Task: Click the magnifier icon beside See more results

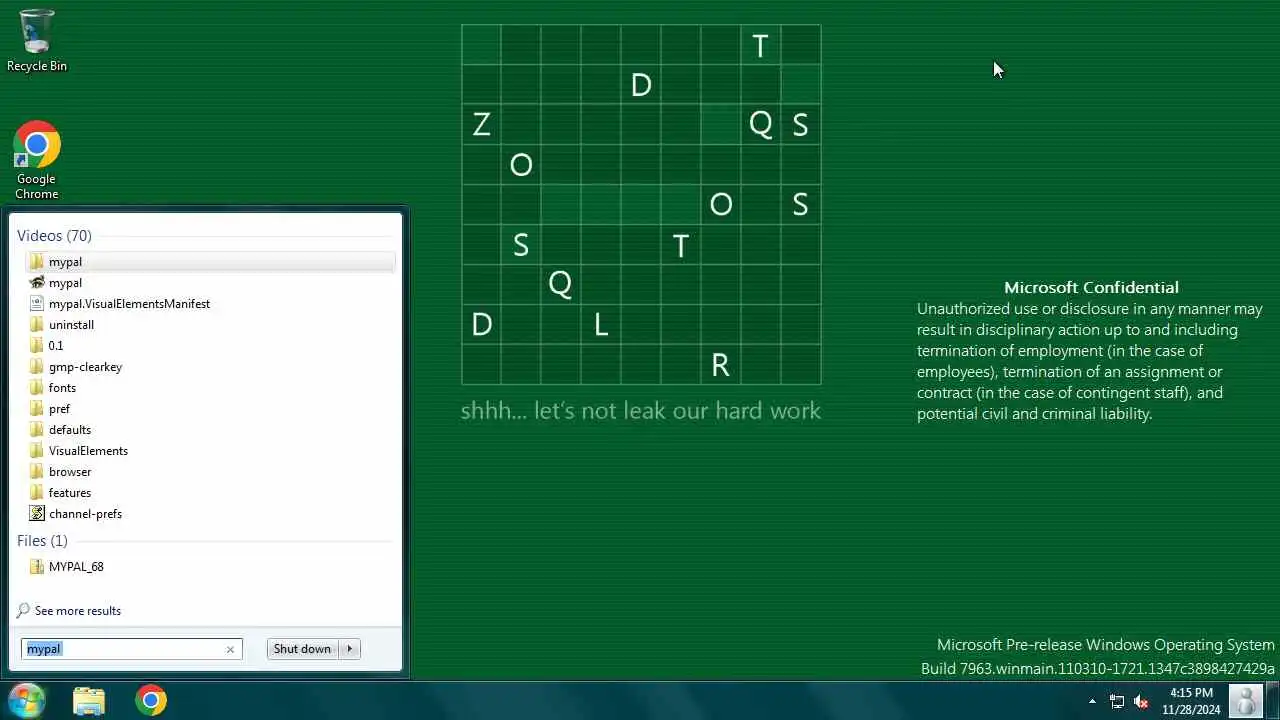Action: pyautogui.click(x=23, y=611)
